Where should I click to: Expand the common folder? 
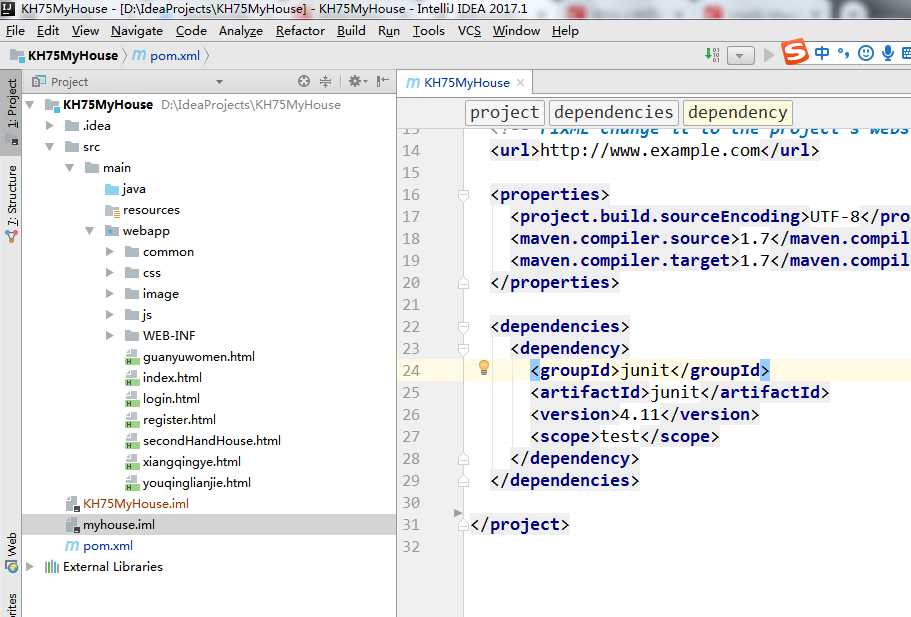tap(109, 252)
